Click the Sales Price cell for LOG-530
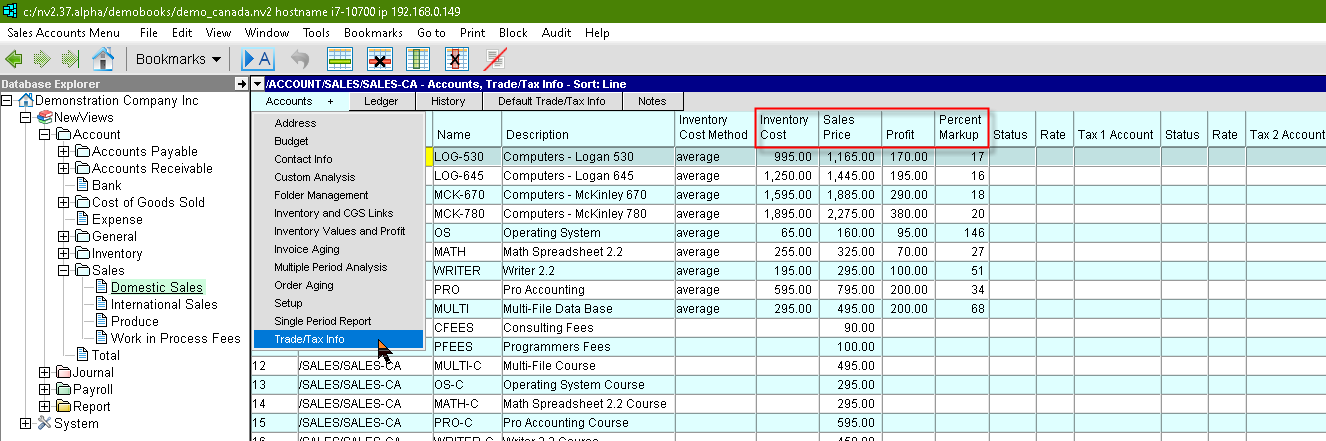The height and width of the screenshot is (441, 1326). 848,157
